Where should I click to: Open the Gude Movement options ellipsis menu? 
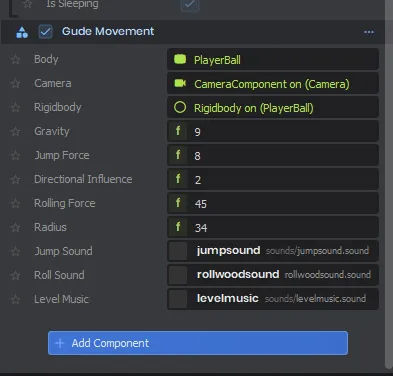tap(369, 32)
